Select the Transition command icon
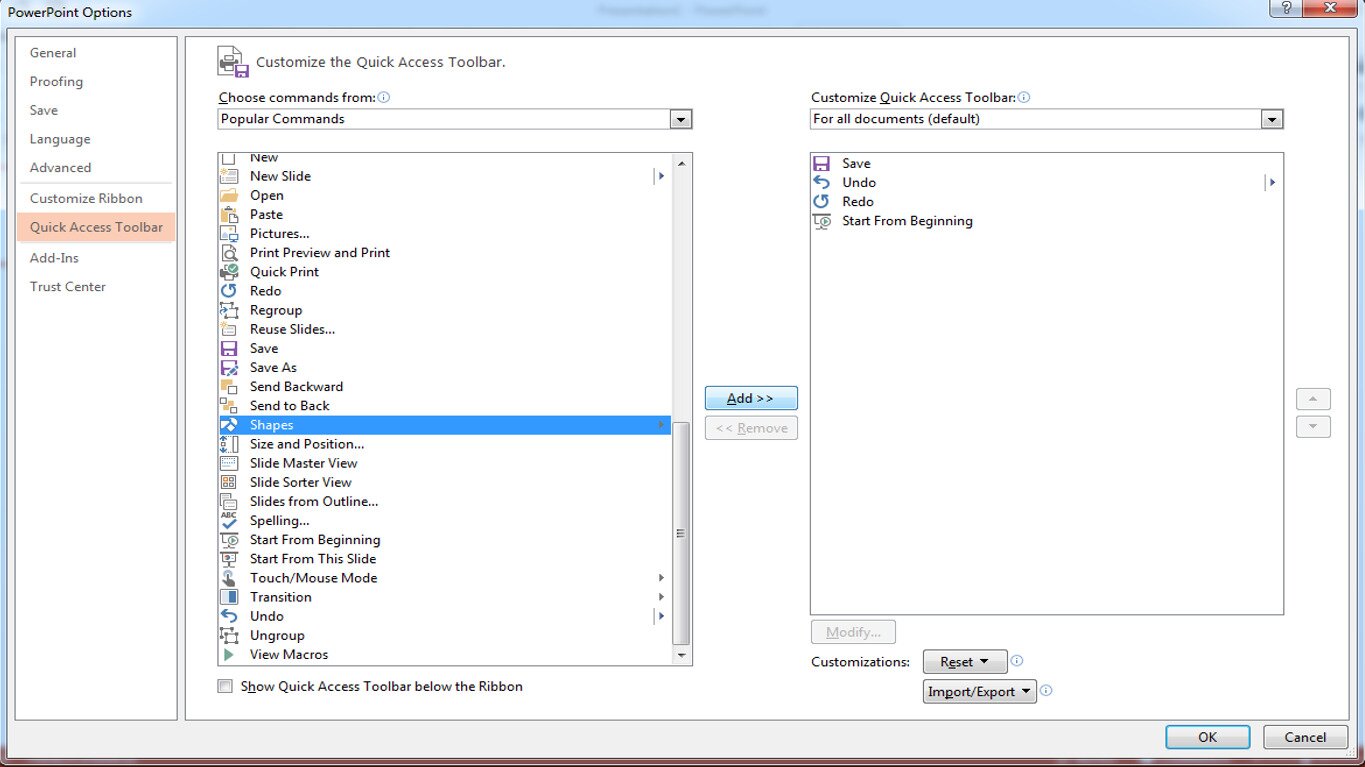Viewport: 1365px width, 767px height. point(229,597)
